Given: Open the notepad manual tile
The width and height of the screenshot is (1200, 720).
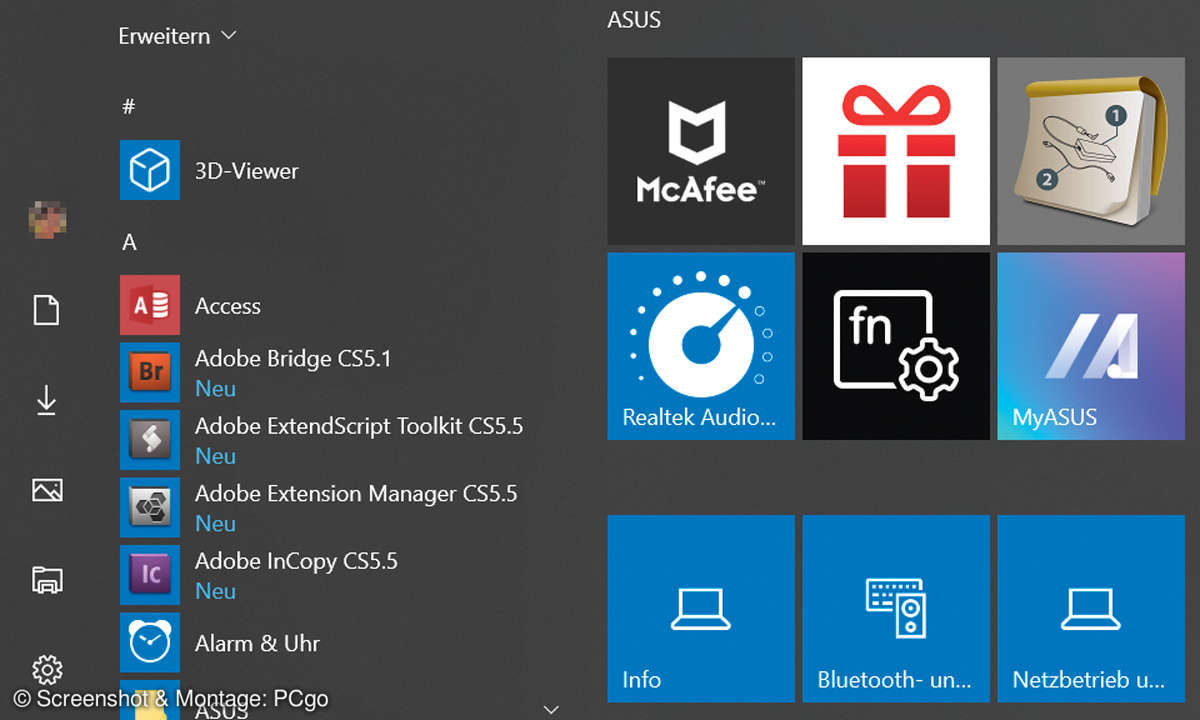Looking at the screenshot, I should (1091, 151).
